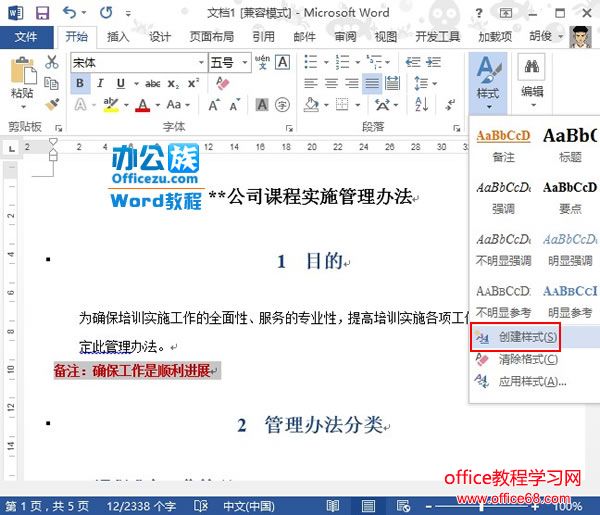Click the Decrease Indent icon
Viewport: 600px width, 515px height.
pos(413,62)
